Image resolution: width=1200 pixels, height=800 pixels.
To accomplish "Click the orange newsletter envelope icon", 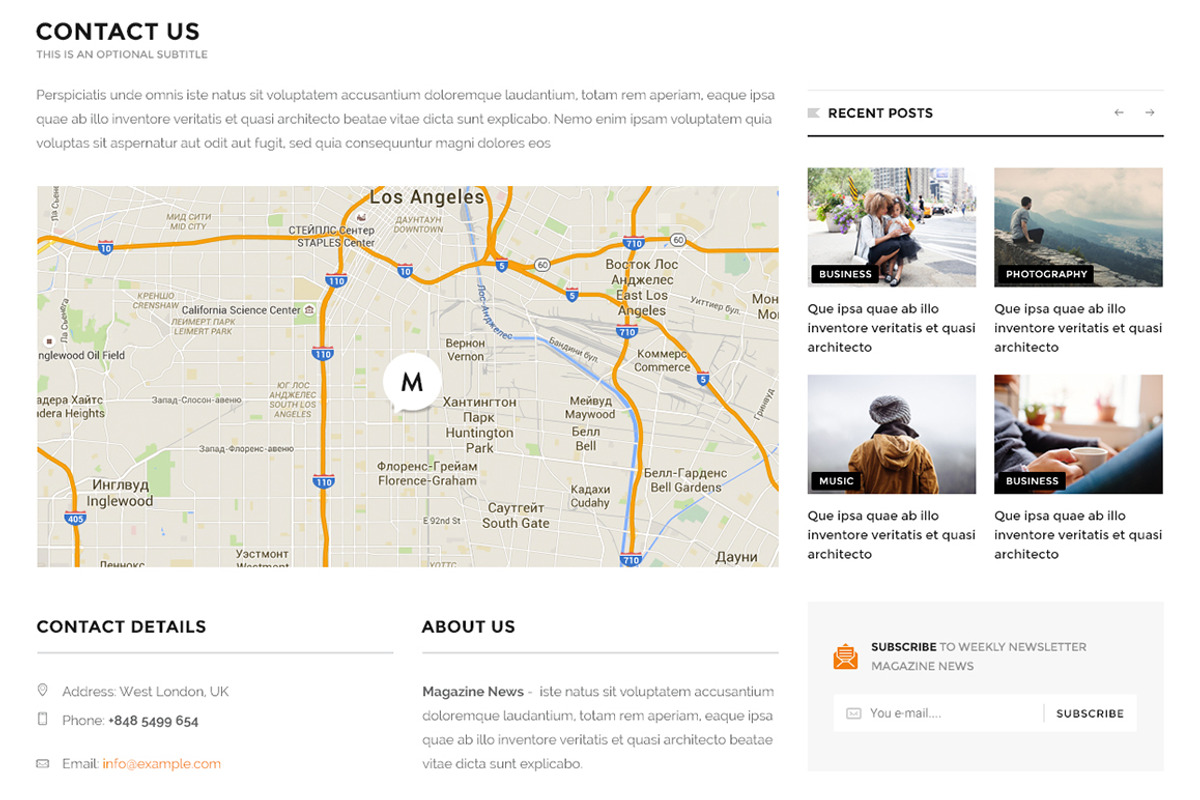I will point(846,656).
